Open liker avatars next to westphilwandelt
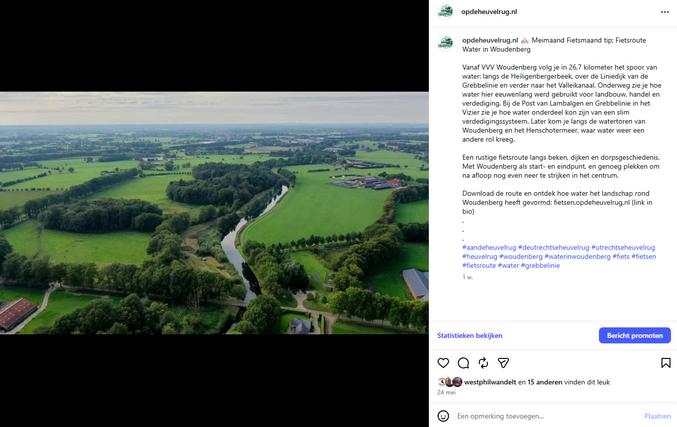 pyautogui.click(x=450, y=382)
